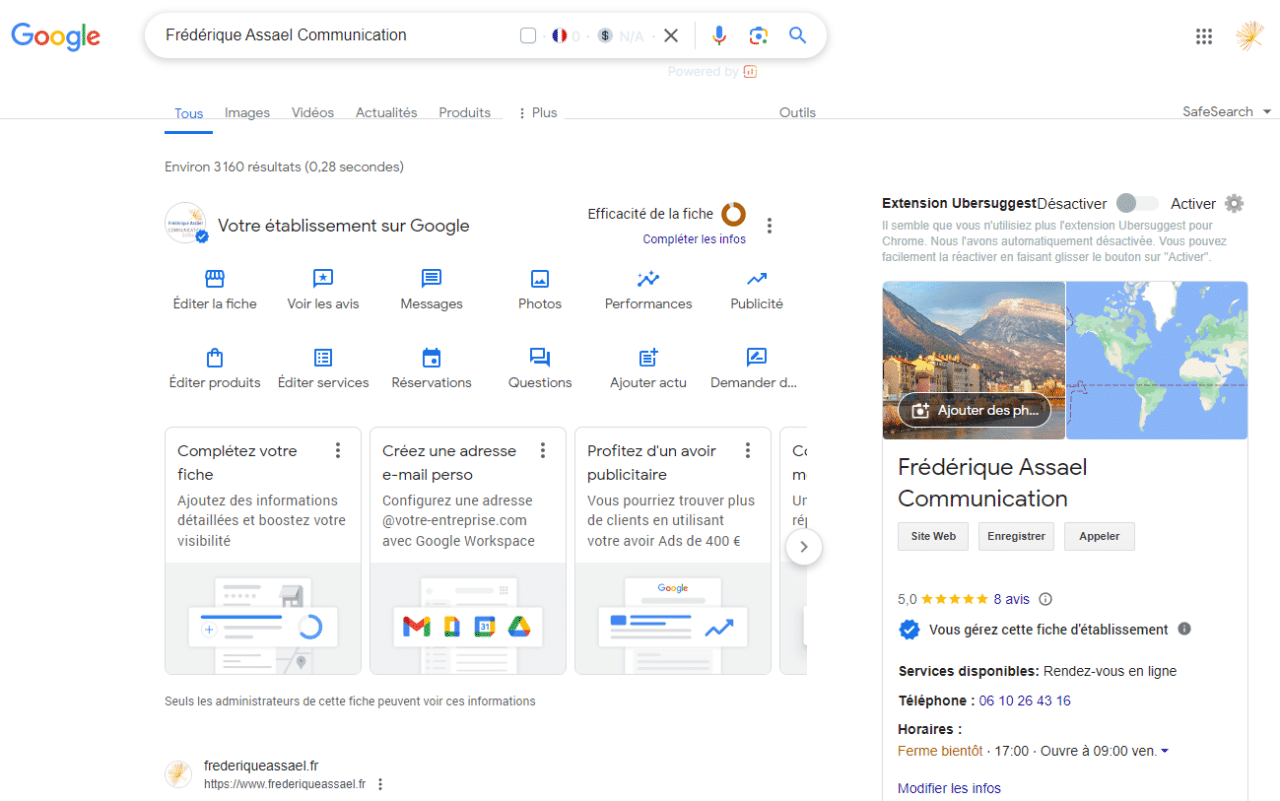Screen dimensions: 1280x801
Task: Open the Outils search tools
Action: [797, 113]
